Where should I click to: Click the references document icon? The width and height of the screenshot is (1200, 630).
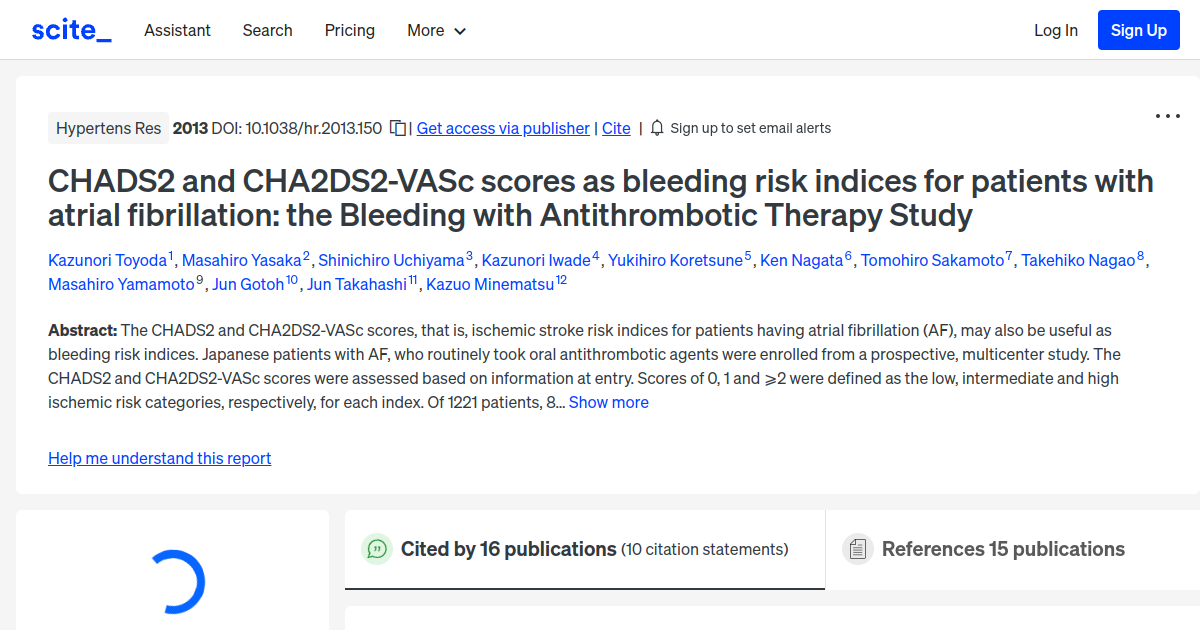coord(857,548)
